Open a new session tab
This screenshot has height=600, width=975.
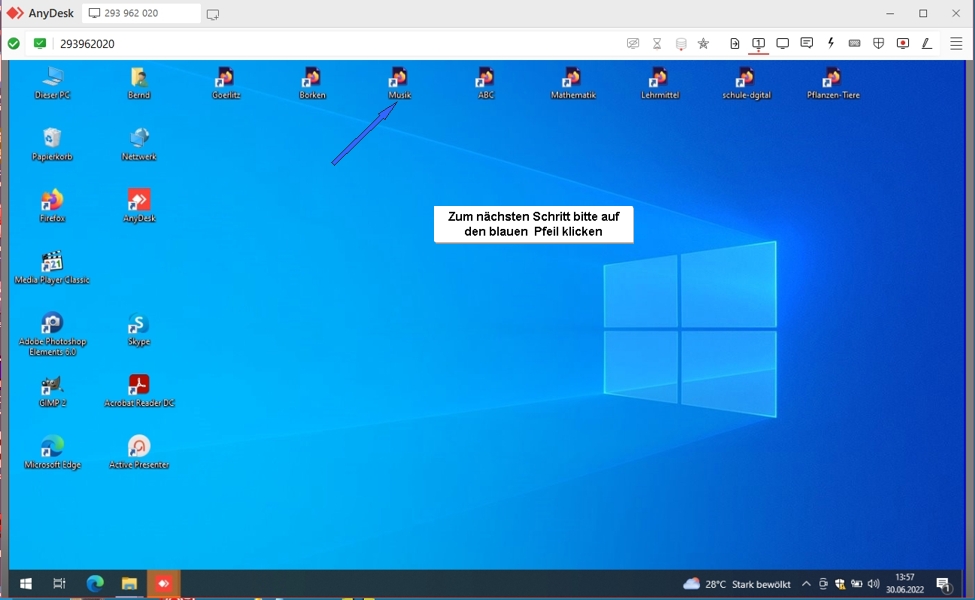point(213,14)
